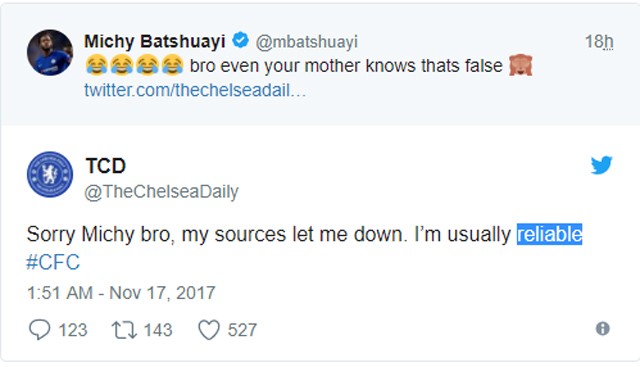Open the @mbatshuayi handle

click(x=307, y=42)
